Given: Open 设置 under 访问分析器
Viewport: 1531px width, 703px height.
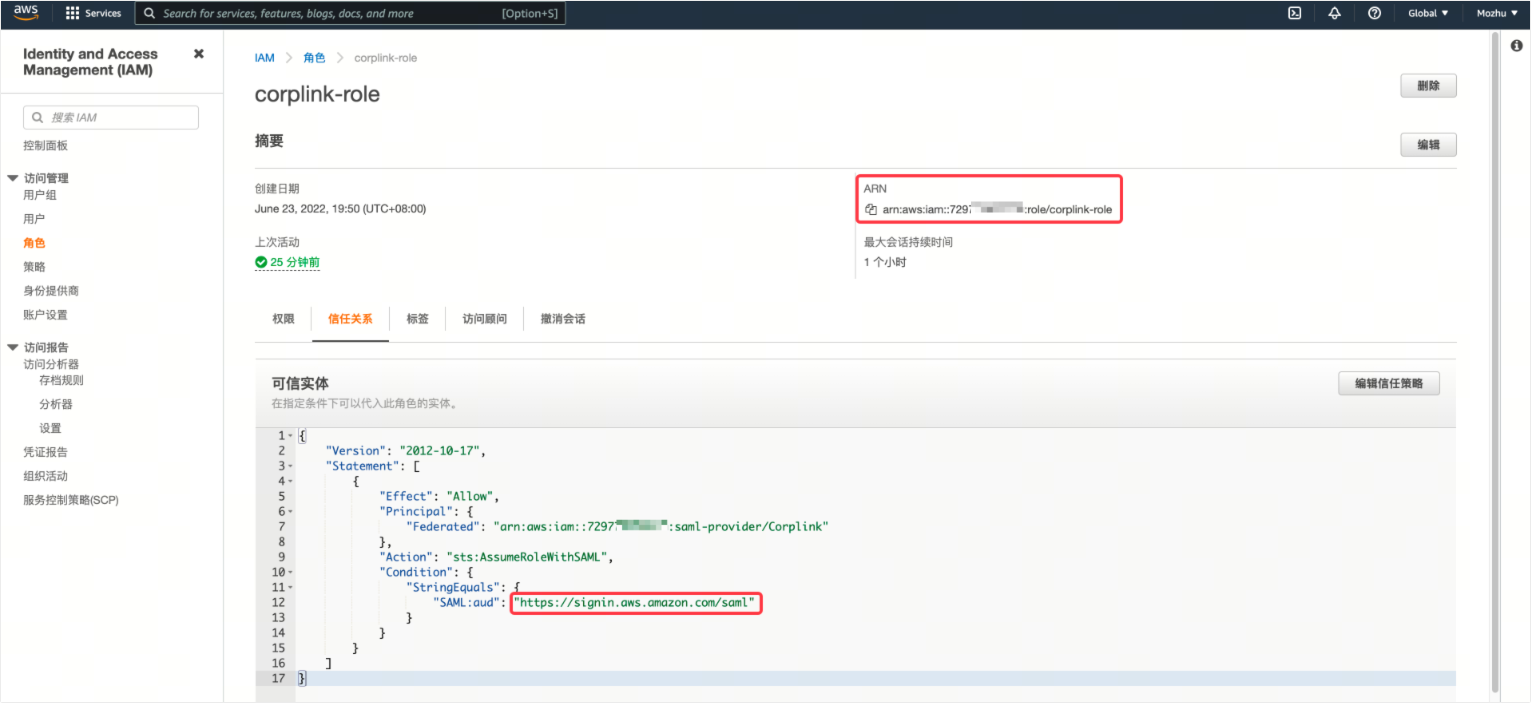Looking at the screenshot, I should tap(50, 428).
